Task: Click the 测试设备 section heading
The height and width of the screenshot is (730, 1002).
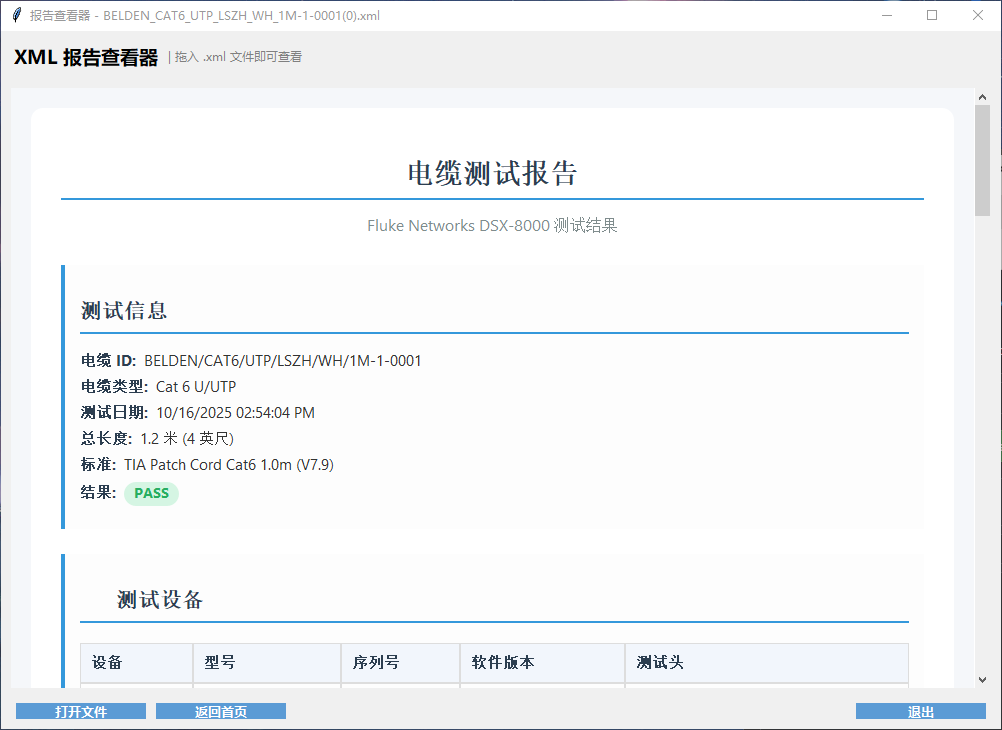Action: (x=160, y=600)
